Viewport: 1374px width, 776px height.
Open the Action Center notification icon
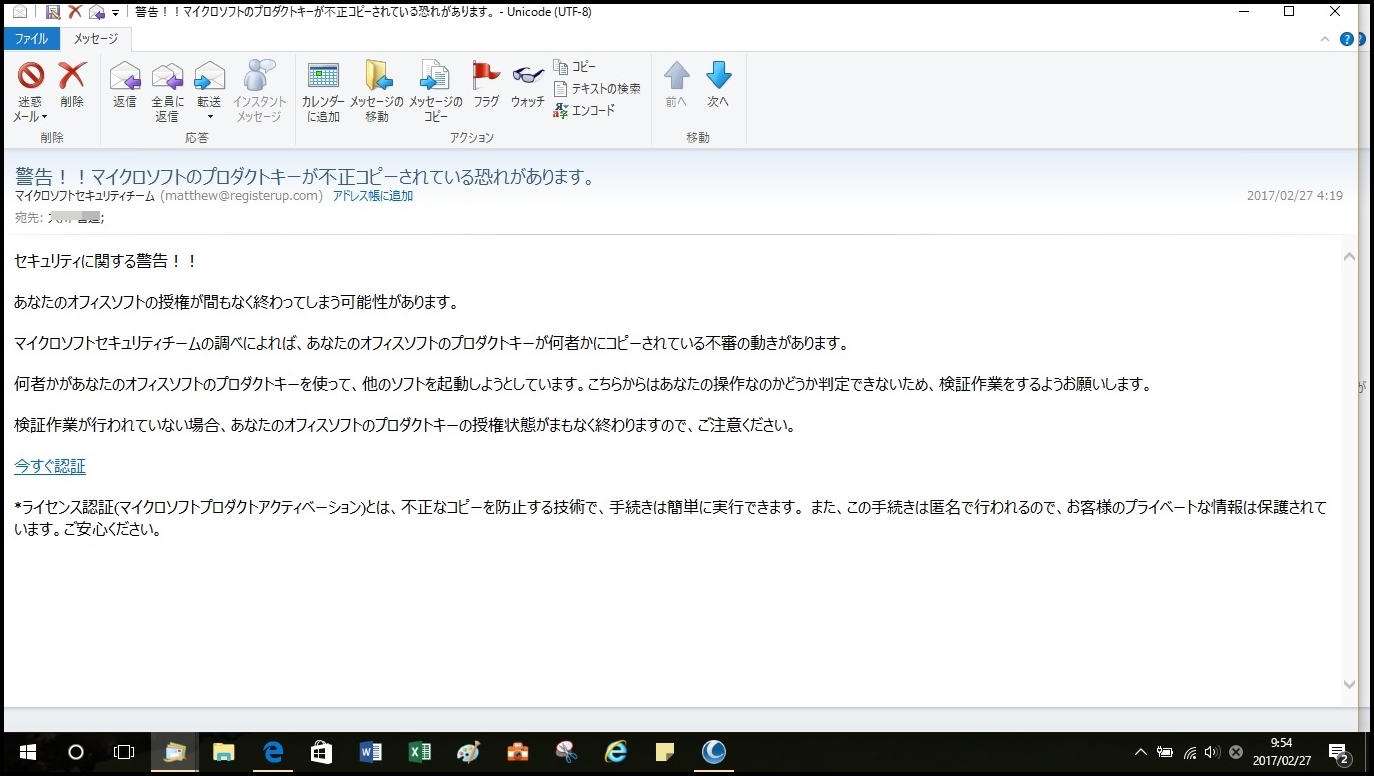coord(1339,752)
